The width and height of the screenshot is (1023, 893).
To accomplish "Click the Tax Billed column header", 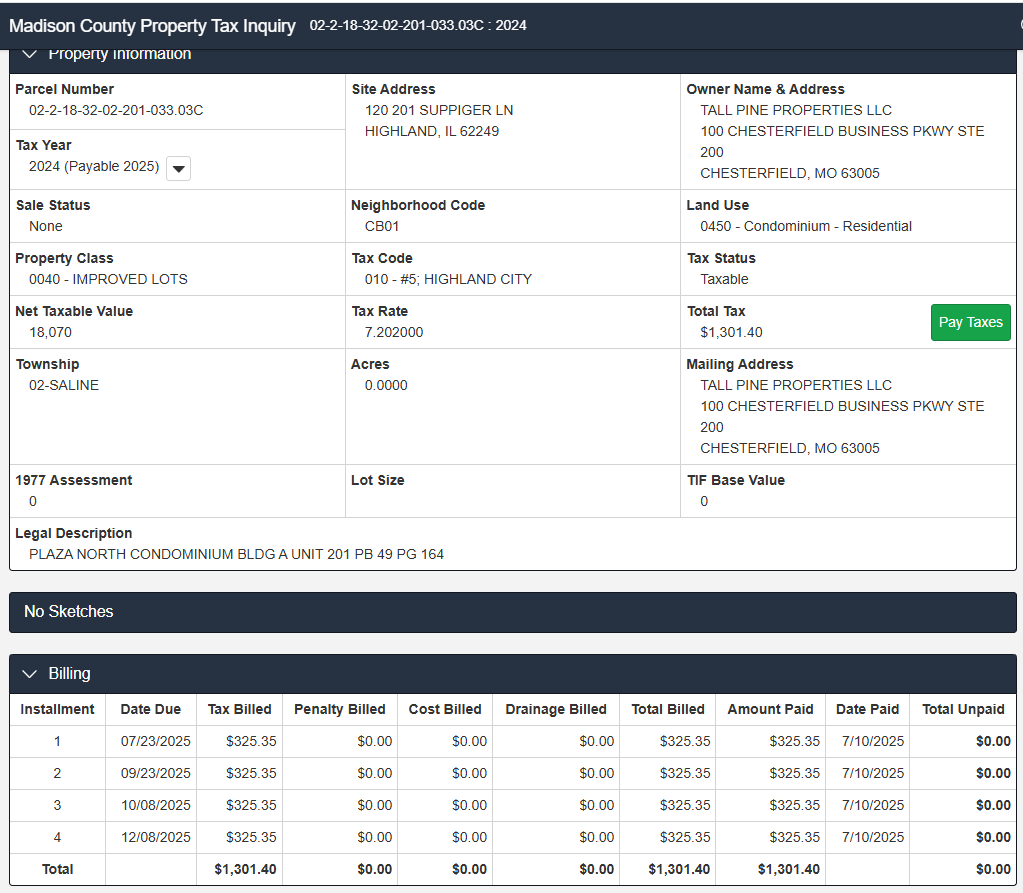I will [x=239, y=709].
